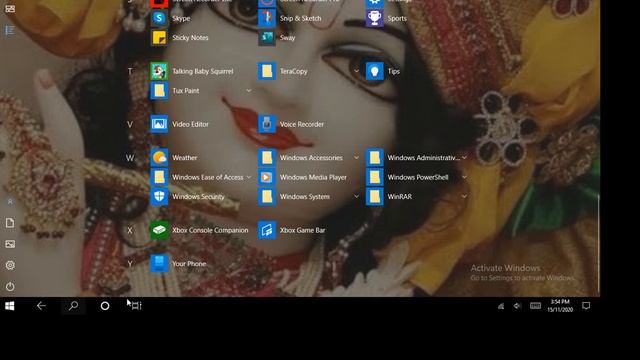Open Task View on taskbar
The height and width of the screenshot is (360, 640).
pos(136,306)
